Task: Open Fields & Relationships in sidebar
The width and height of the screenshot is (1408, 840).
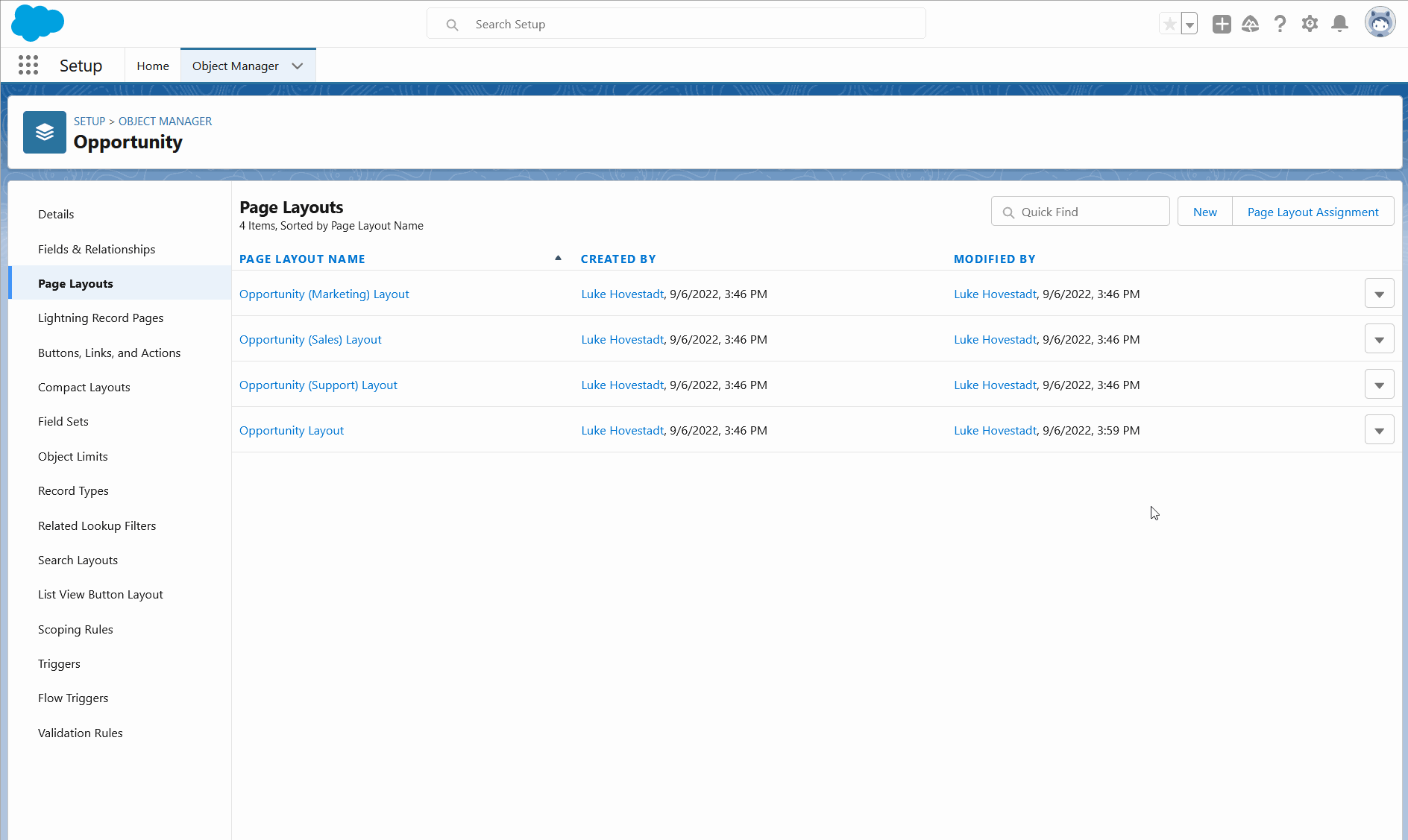Action: tap(97, 250)
